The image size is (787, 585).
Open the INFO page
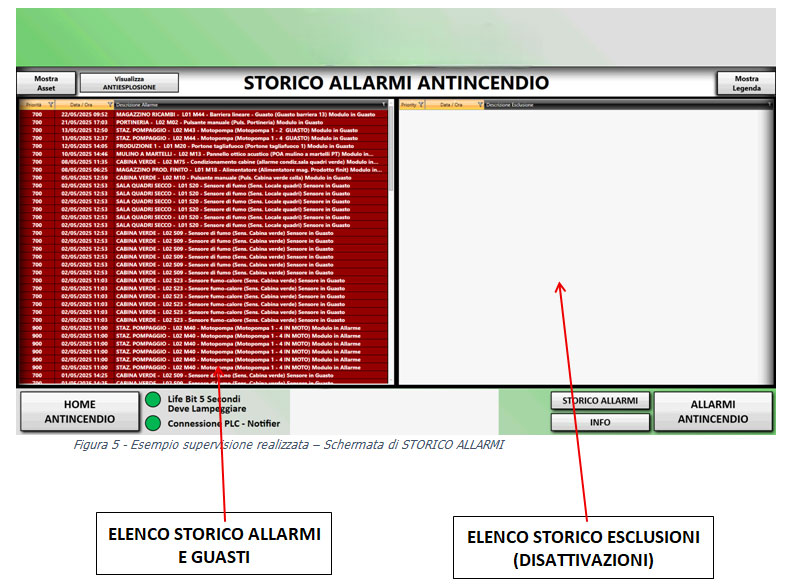(600, 422)
